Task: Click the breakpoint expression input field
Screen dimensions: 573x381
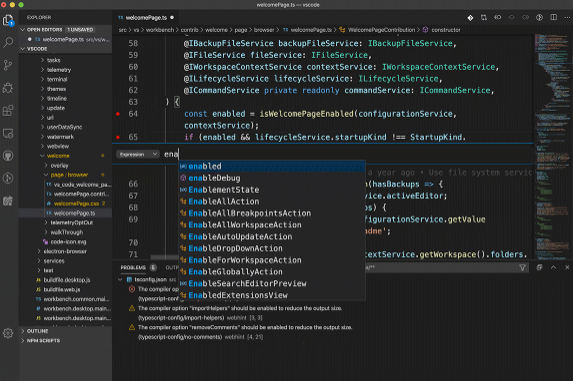Action: [x=347, y=155]
